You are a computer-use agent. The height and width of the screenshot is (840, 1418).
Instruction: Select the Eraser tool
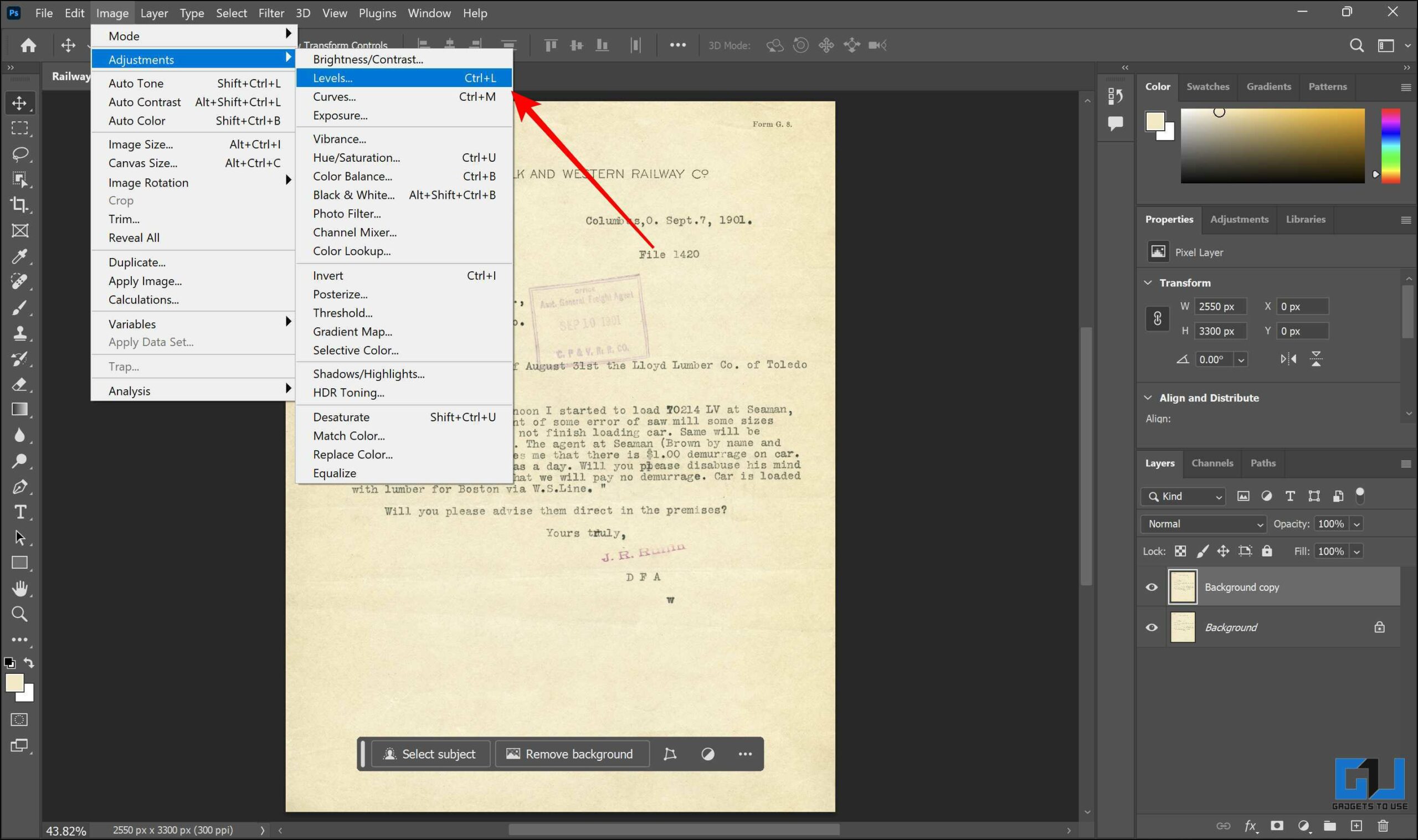(x=20, y=384)
